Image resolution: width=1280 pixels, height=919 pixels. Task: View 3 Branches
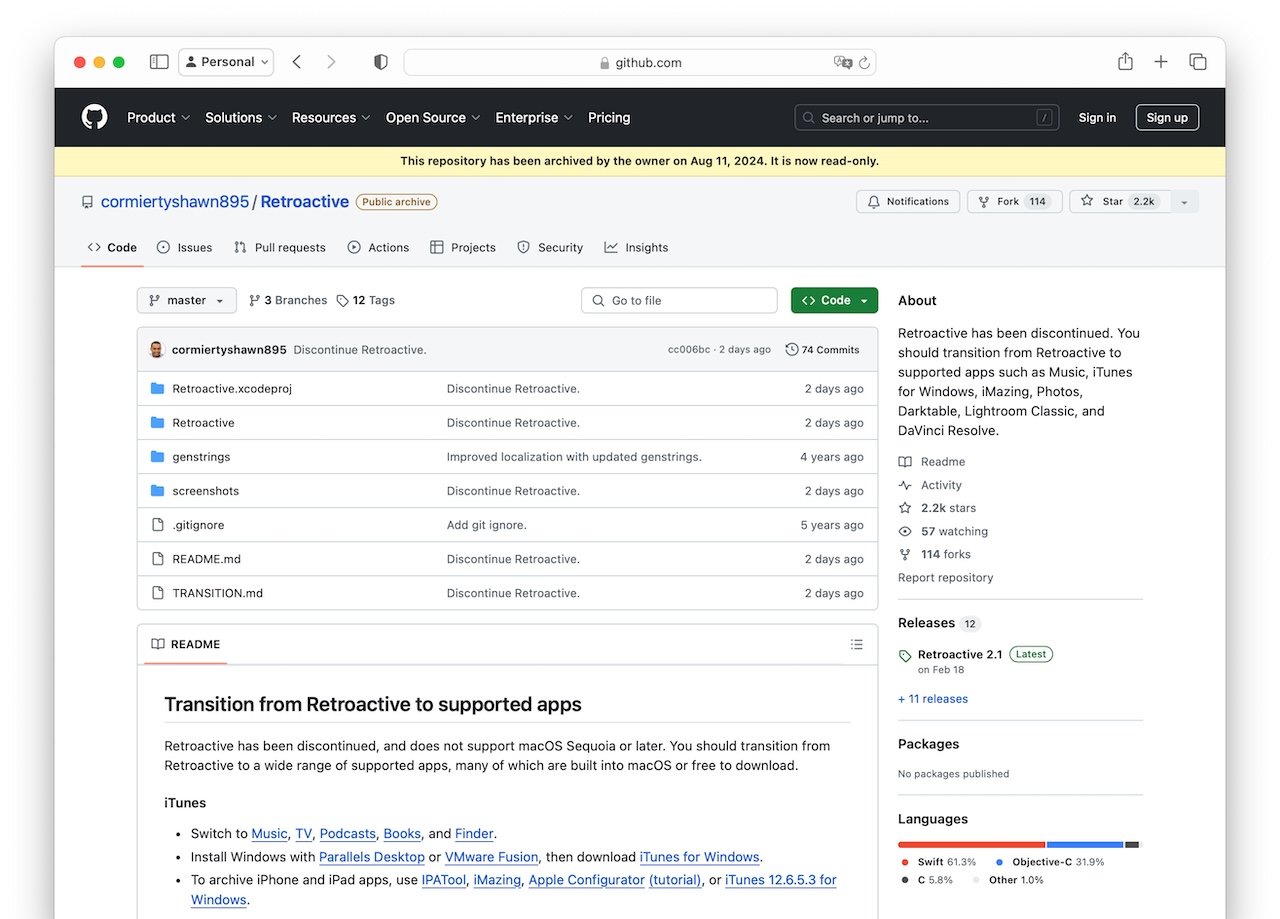288,300
